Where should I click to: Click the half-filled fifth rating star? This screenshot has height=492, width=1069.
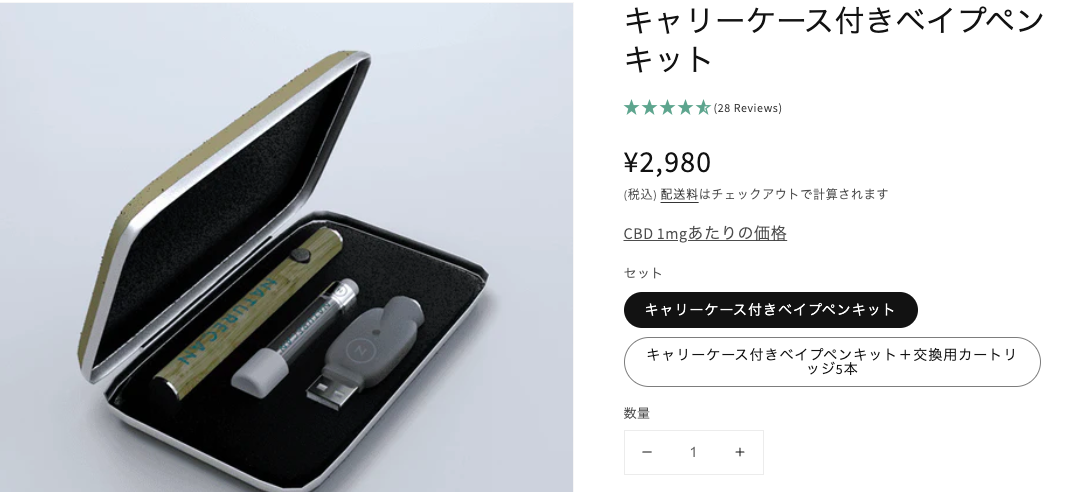(x=703, y=108)
